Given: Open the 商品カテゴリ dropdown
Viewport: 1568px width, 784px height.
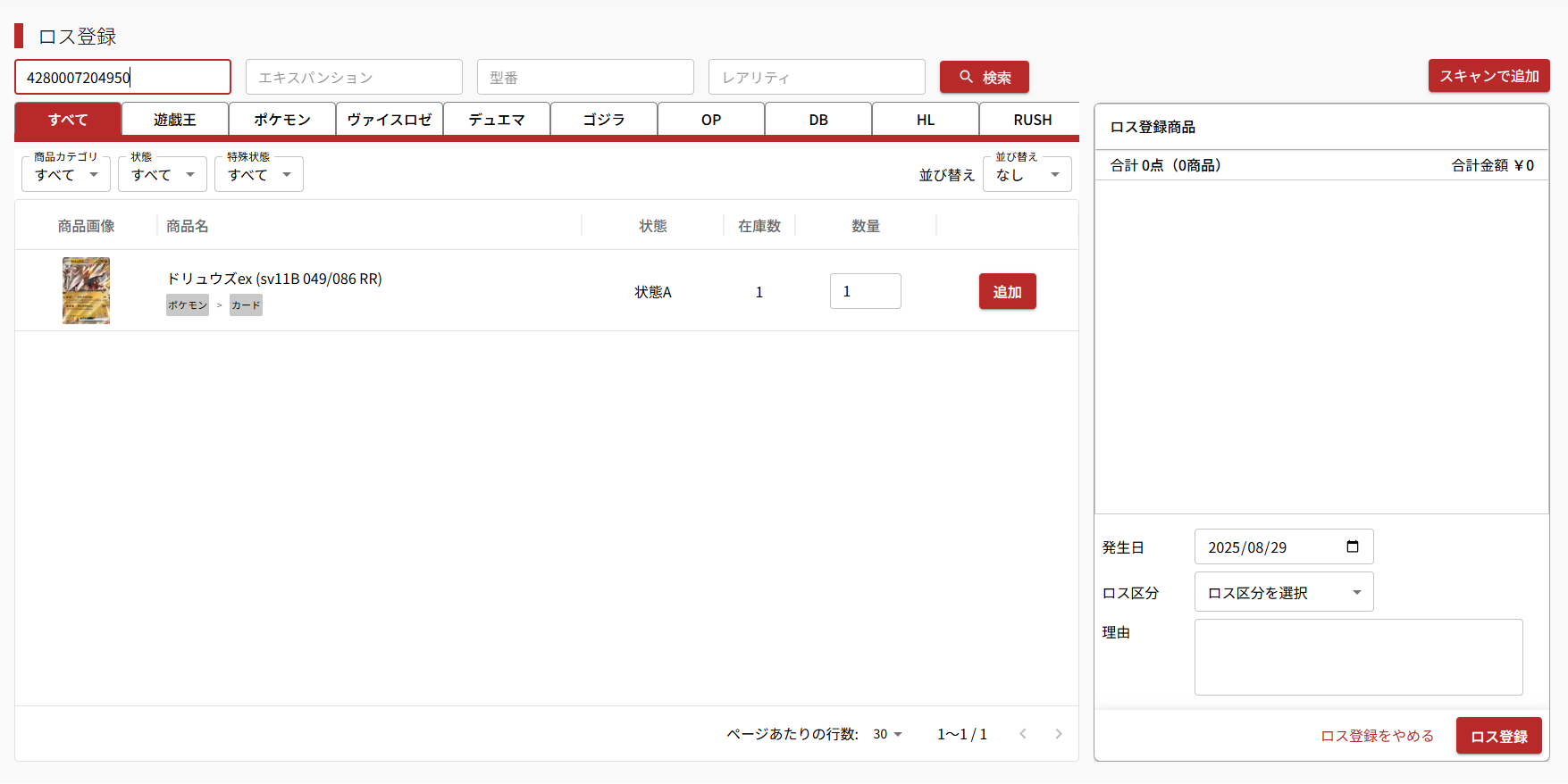Looking at the screenshot, I should coord(66,175).
